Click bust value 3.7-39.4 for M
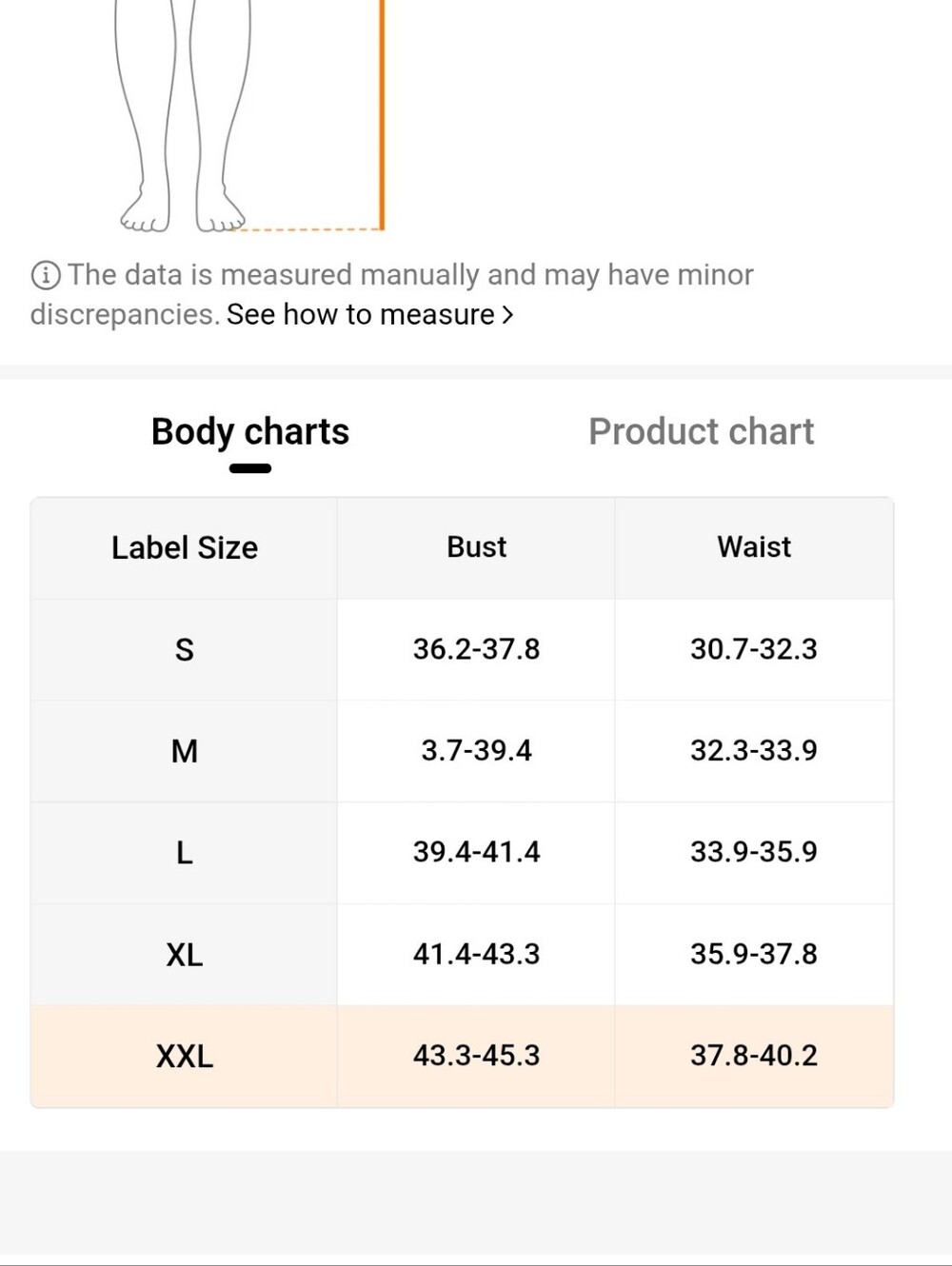Image resolution: width=952 pixels, height=1266 pixels. tap(476, 750)
